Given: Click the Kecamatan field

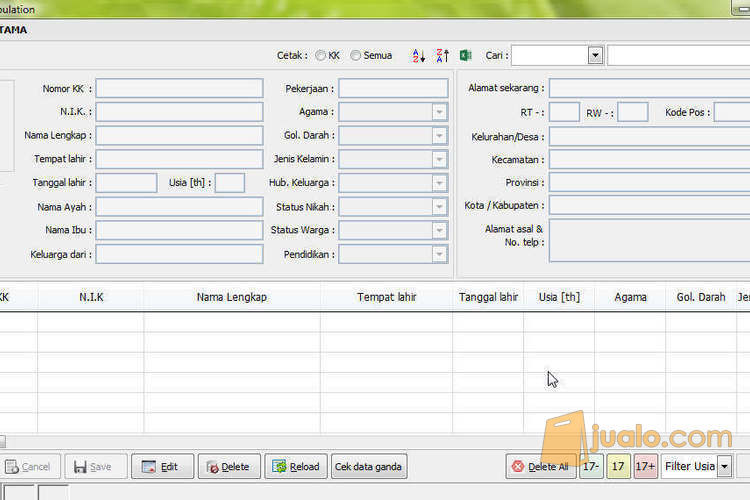Looking at the screenshot, I should click(650, 159).
